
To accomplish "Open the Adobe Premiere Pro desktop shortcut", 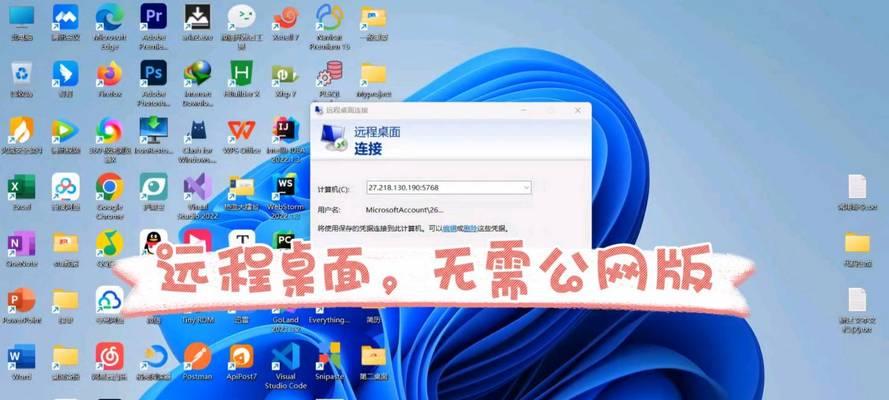I will point(153,17).
